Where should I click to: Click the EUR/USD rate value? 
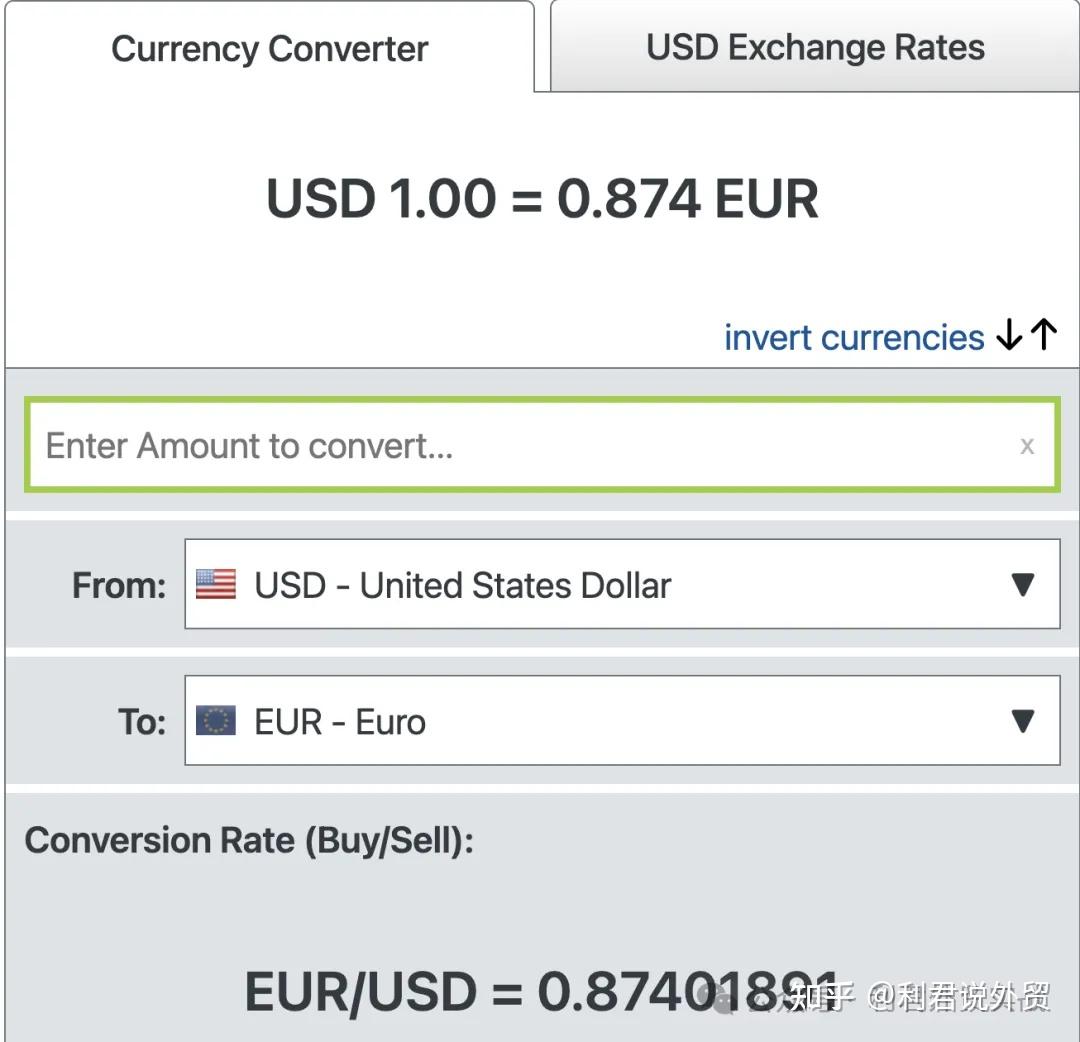pos(540,992)
